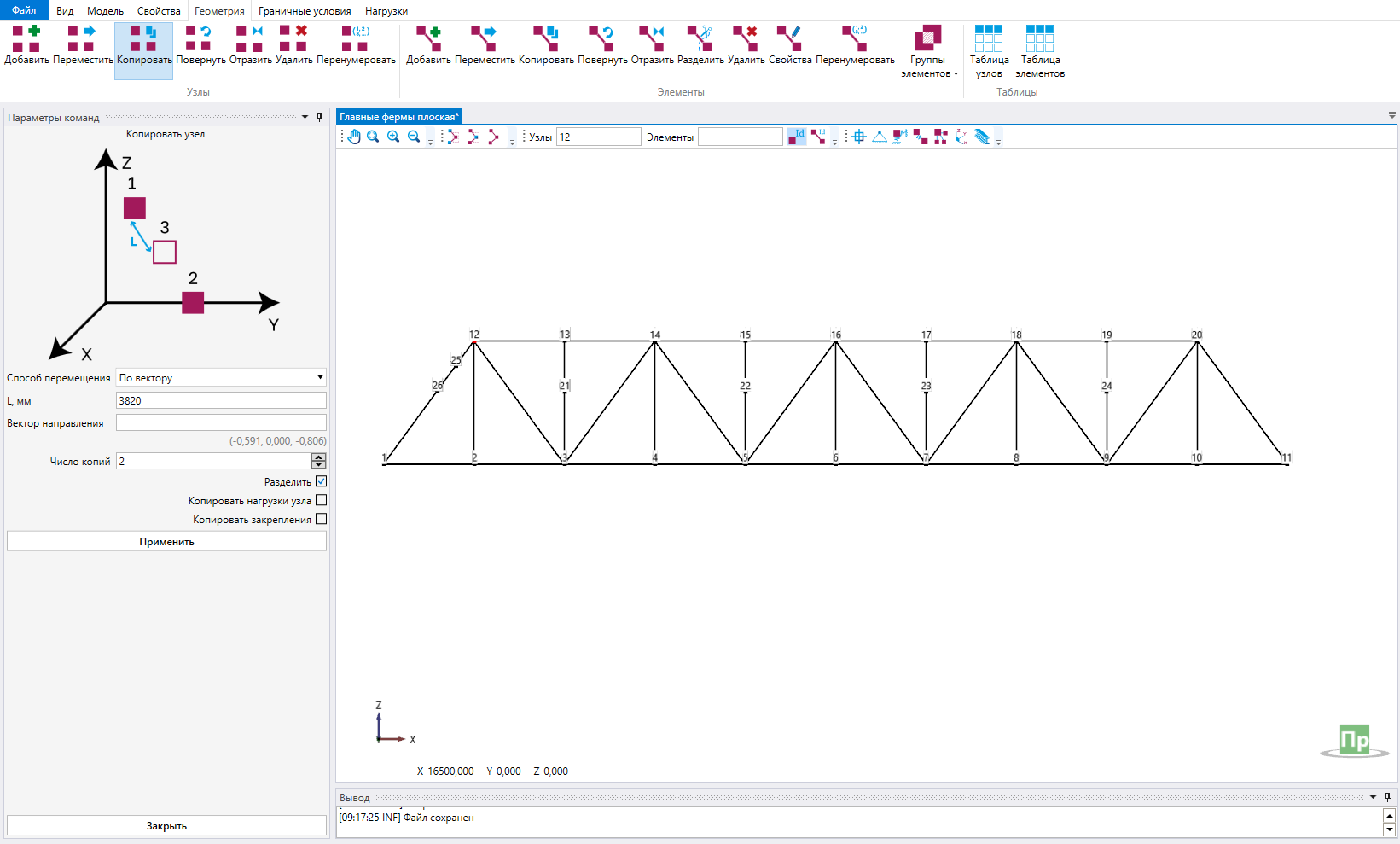Click the local axes XYZ icon

tap(961, 137)
